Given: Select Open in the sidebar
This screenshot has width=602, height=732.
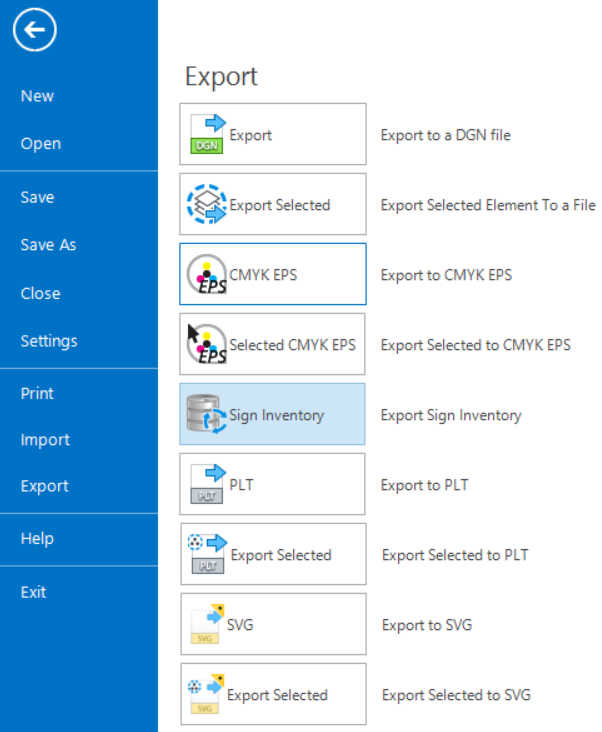Looking at the screenshot, I should 40,144.
